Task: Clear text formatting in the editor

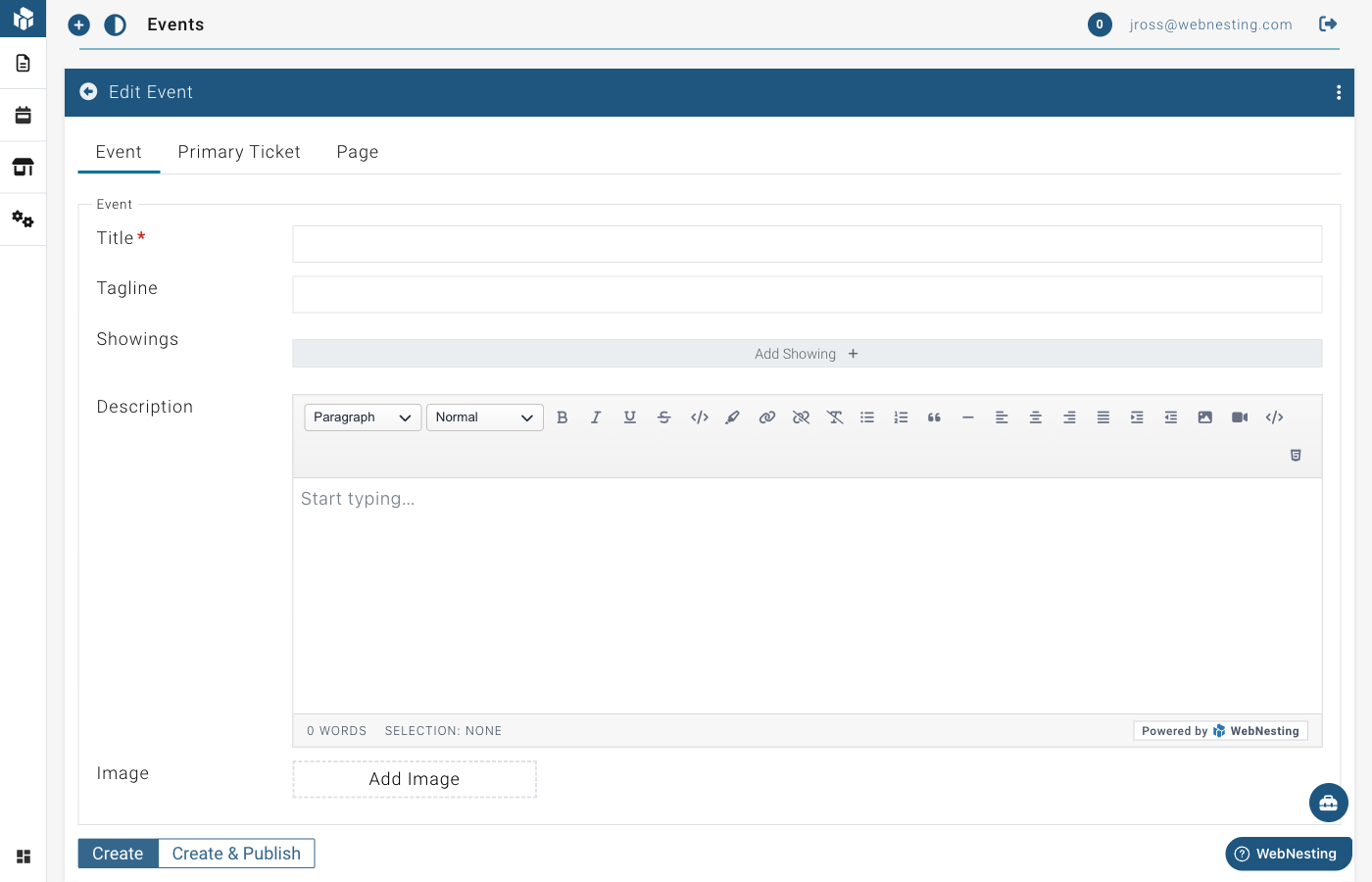Action: click(835, 416)
